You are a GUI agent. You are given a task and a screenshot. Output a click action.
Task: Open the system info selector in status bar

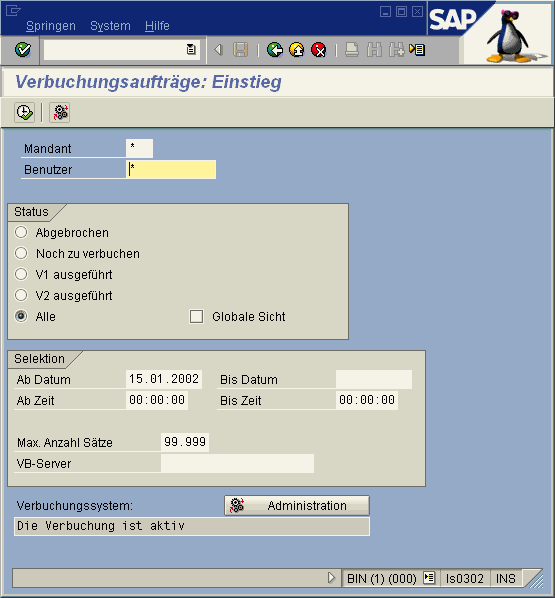pyautogui.click(x=429, y=578)
